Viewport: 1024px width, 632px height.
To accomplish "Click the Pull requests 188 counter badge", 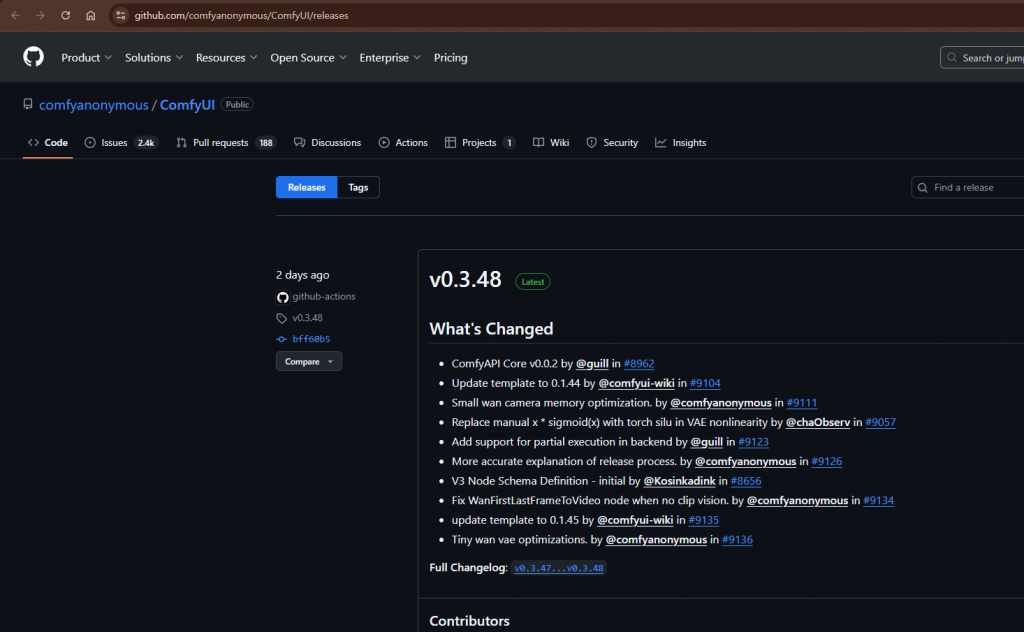I will point(266,142).
